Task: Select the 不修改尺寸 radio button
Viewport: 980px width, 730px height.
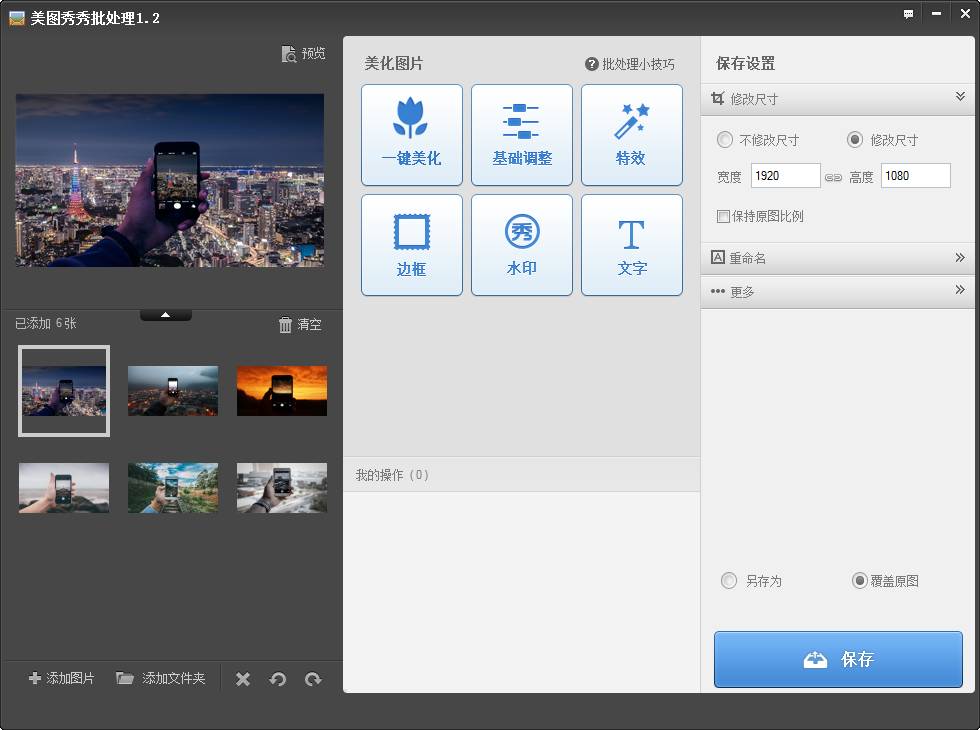Action: coord(726,140)
